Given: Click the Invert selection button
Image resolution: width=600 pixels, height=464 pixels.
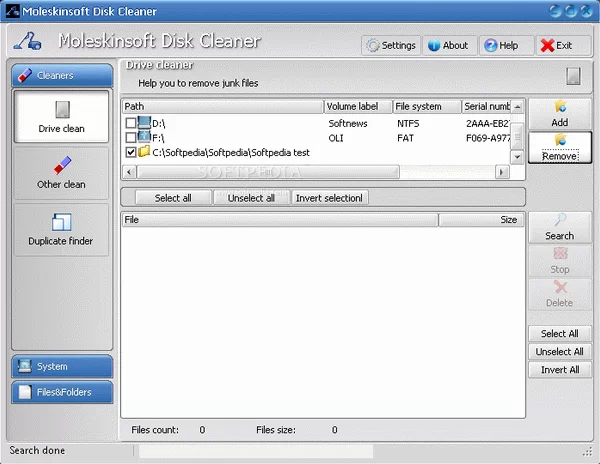Looking at the screenshot, I should (329, 198).
